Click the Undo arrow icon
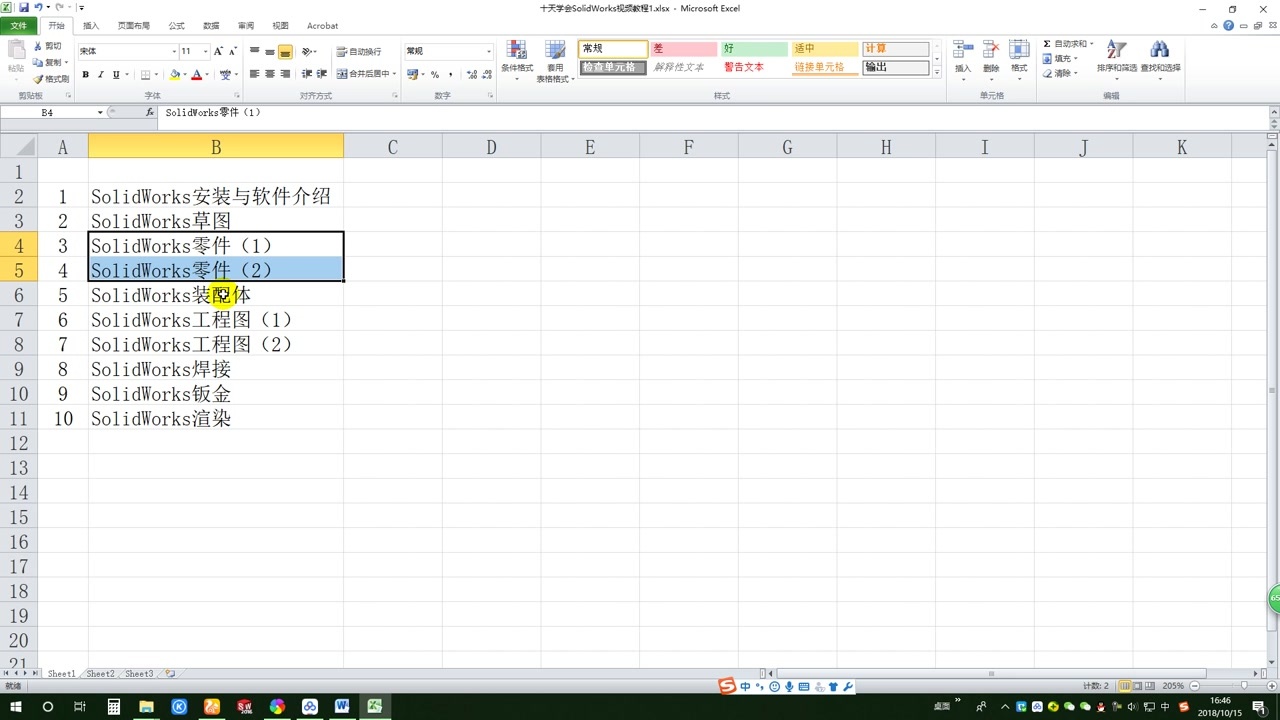Image resolution: width=1280 pixels, height=720 pixels. [38, 8]
